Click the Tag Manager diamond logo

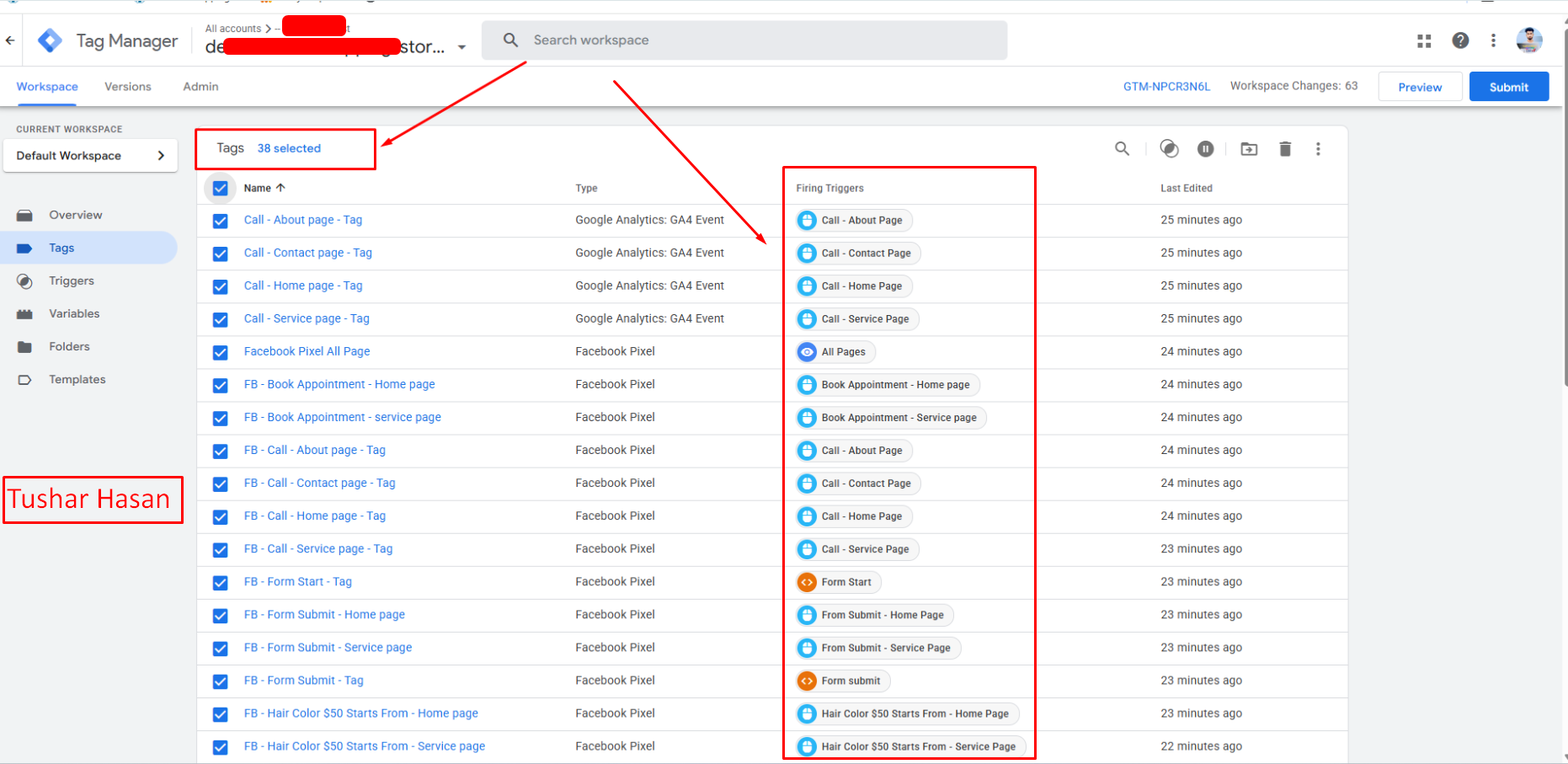(x=50, y=40)
